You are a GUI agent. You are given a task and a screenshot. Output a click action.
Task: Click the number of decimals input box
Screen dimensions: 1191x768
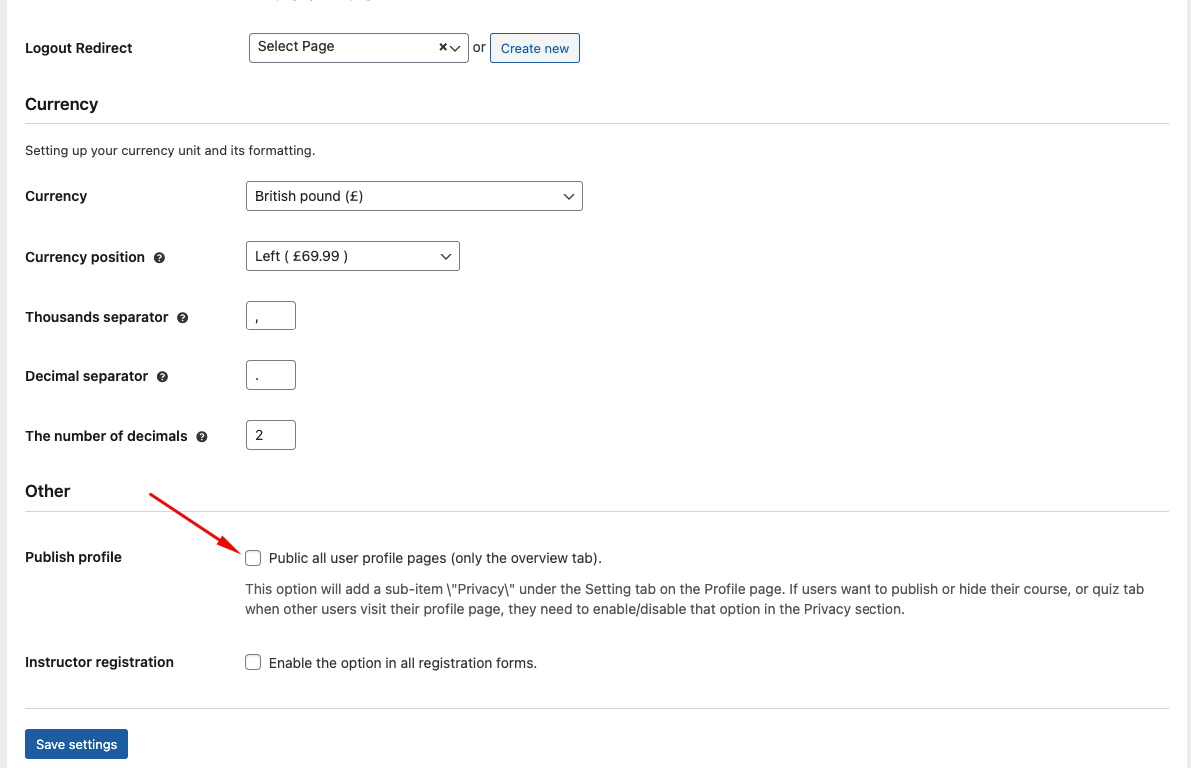[x=270, y=435]
